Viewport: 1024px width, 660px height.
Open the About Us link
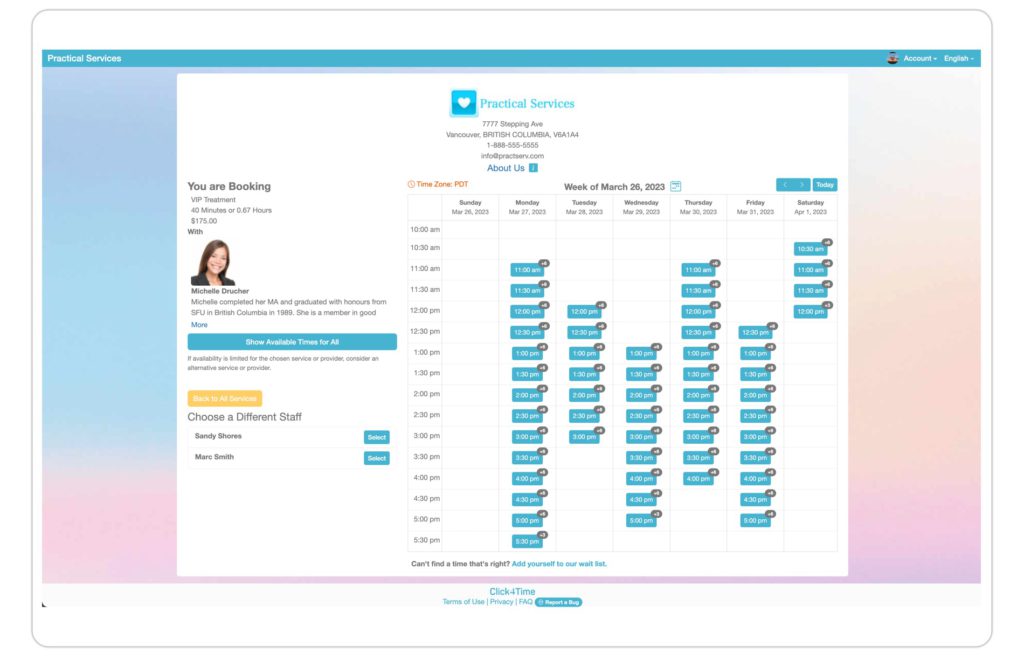[505, 168]
